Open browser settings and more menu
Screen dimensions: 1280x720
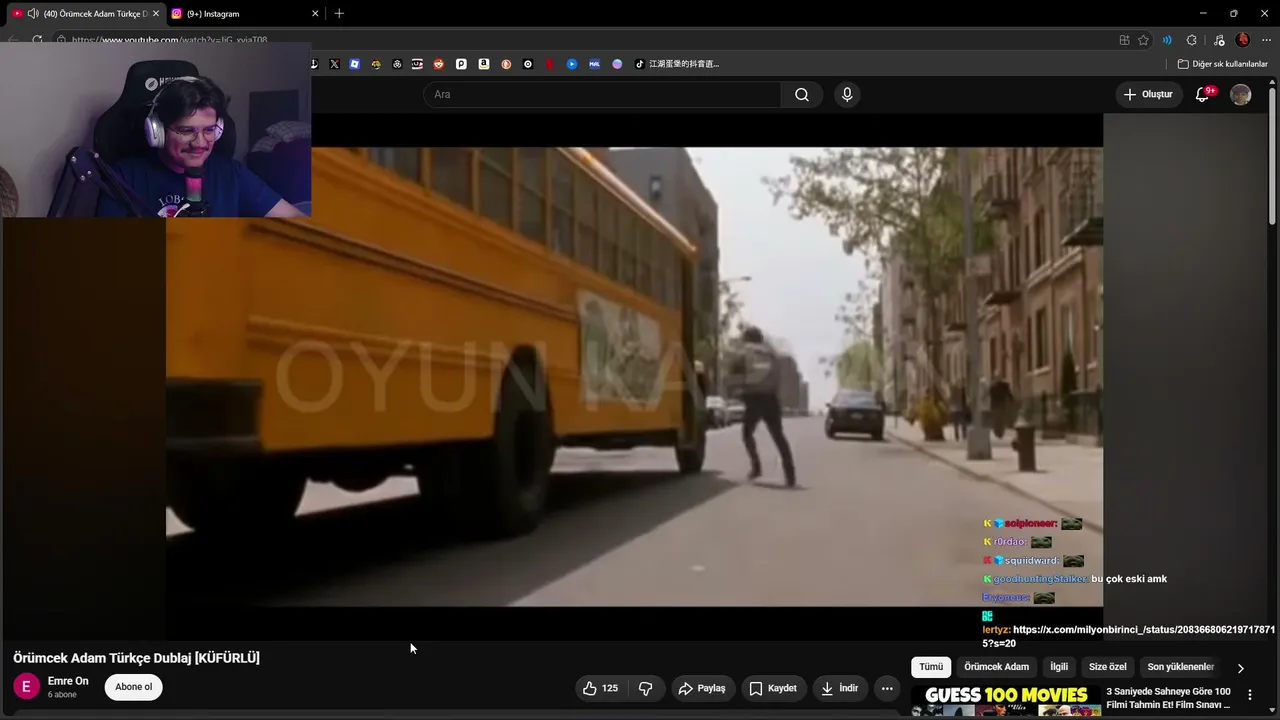[1267, 40]
